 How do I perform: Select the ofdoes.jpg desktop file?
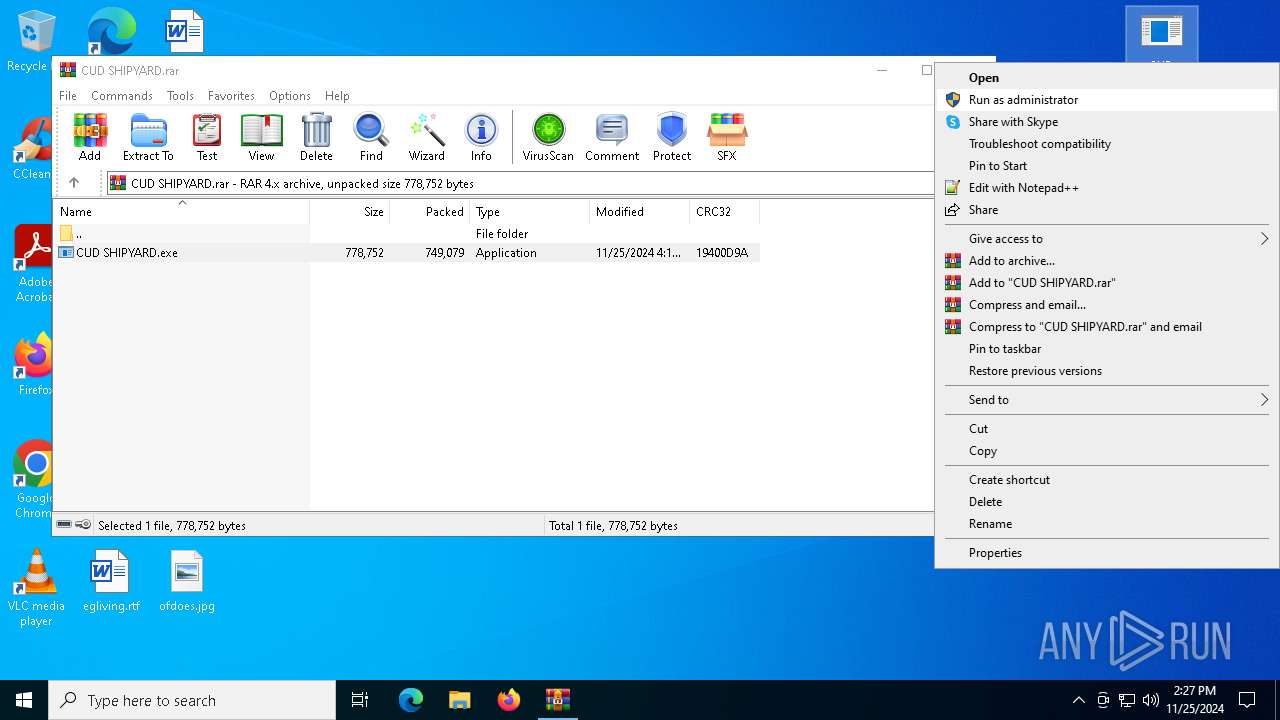click(187, 581)
